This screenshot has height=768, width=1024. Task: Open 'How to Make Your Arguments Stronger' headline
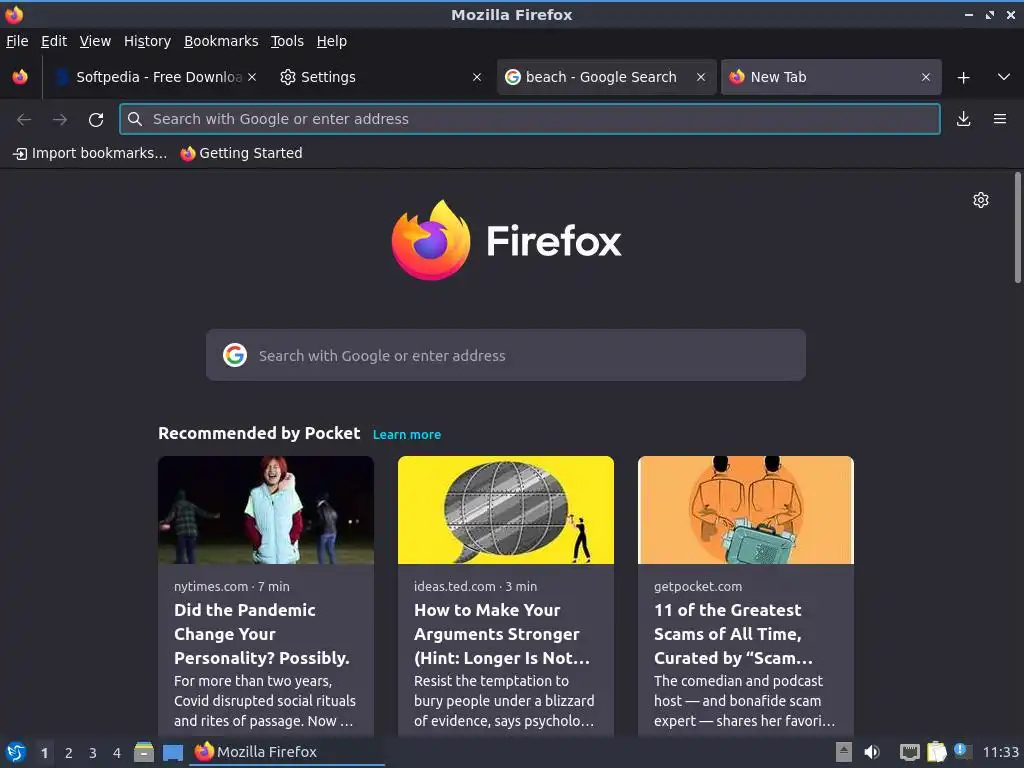502,634
